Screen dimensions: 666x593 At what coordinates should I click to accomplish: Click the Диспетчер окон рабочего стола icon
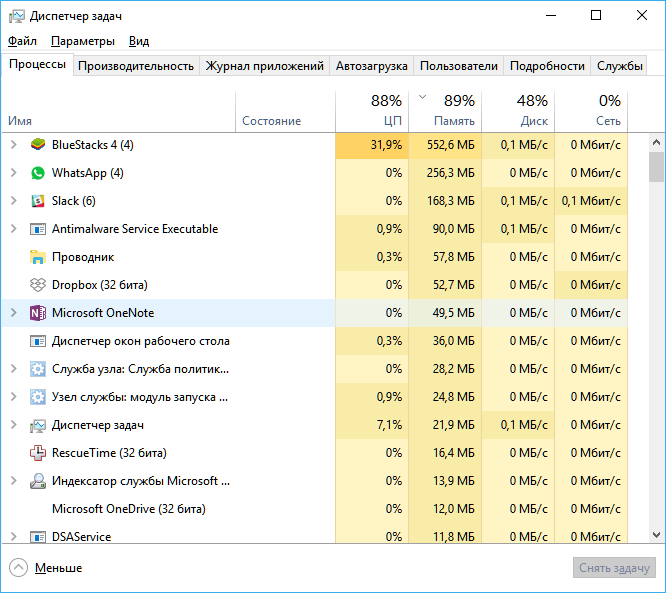38,341
